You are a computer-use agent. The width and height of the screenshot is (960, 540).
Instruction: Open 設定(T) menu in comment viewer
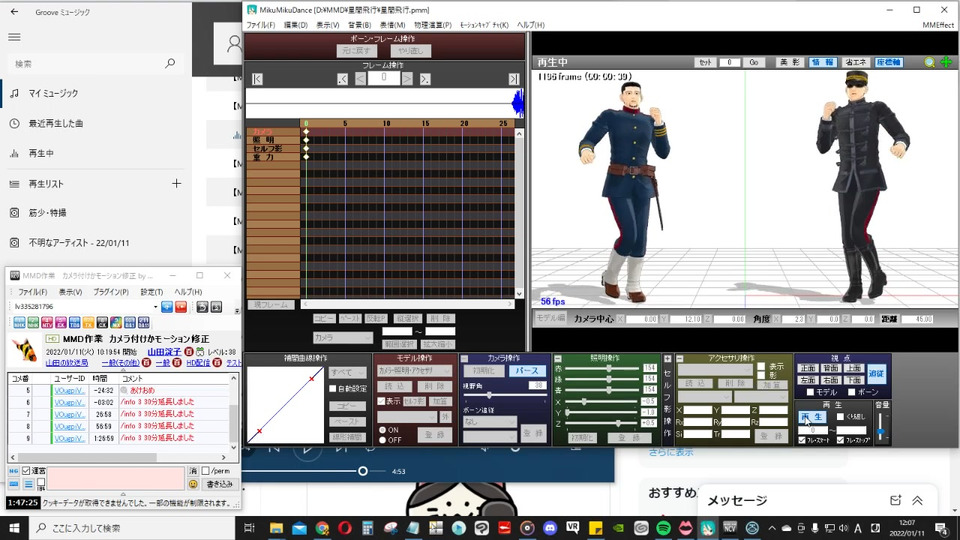[x=151, y=292]
